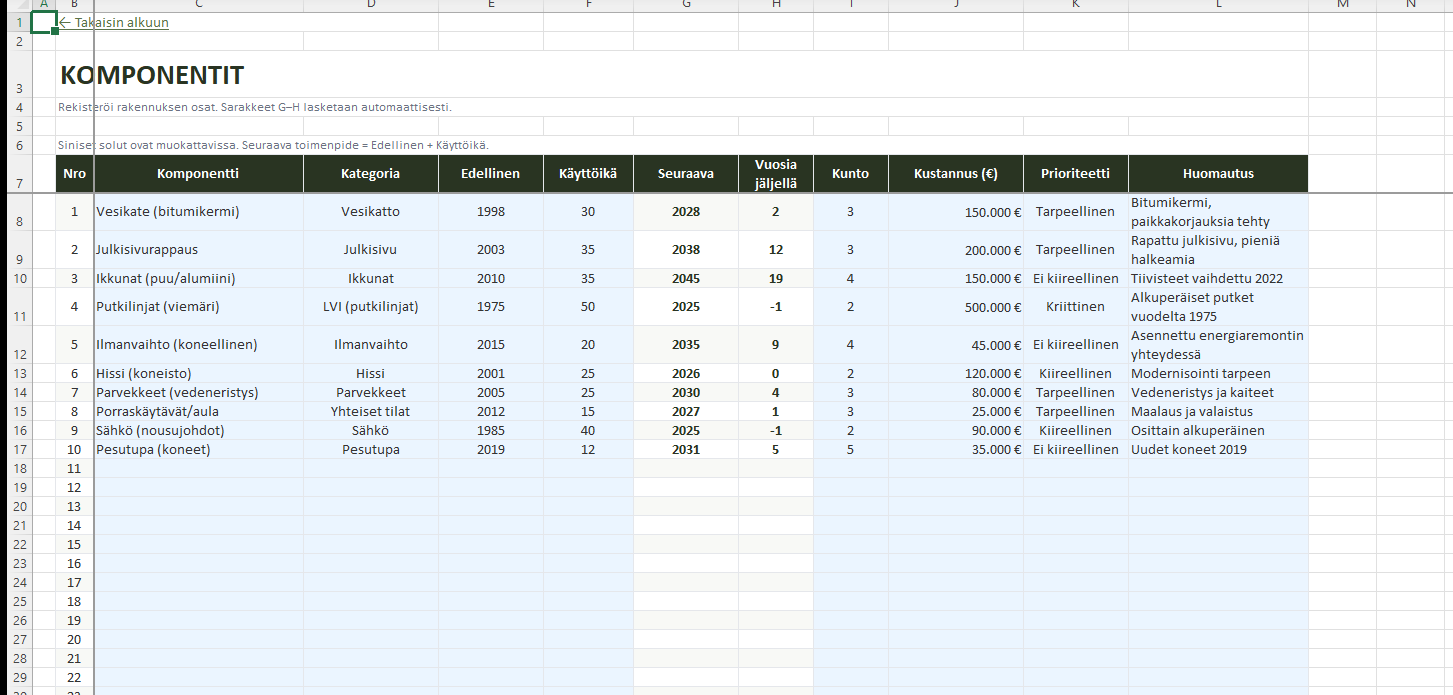1453x695 pixels.
Task: Select the 'LVI (putkilinjat)' category cell
Action: [370, 307]
